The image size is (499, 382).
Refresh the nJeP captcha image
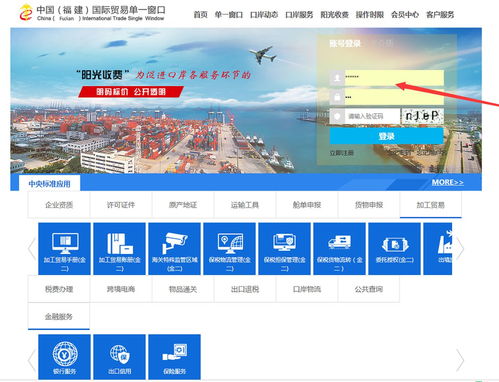(x=423, y=116)
